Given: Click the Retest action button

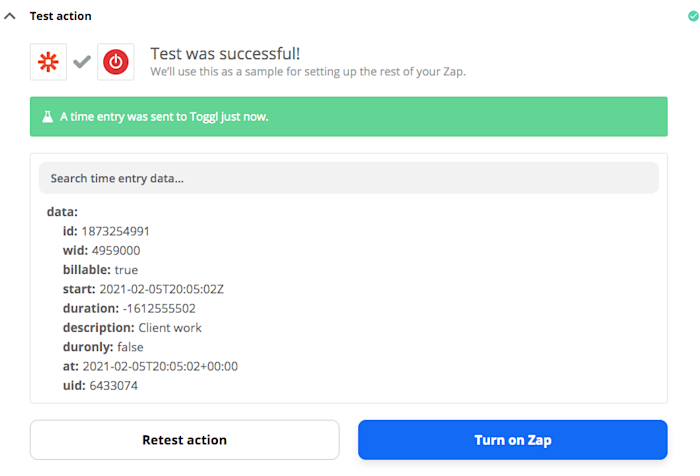Looking at the screenshot, I should coord(184,440).
